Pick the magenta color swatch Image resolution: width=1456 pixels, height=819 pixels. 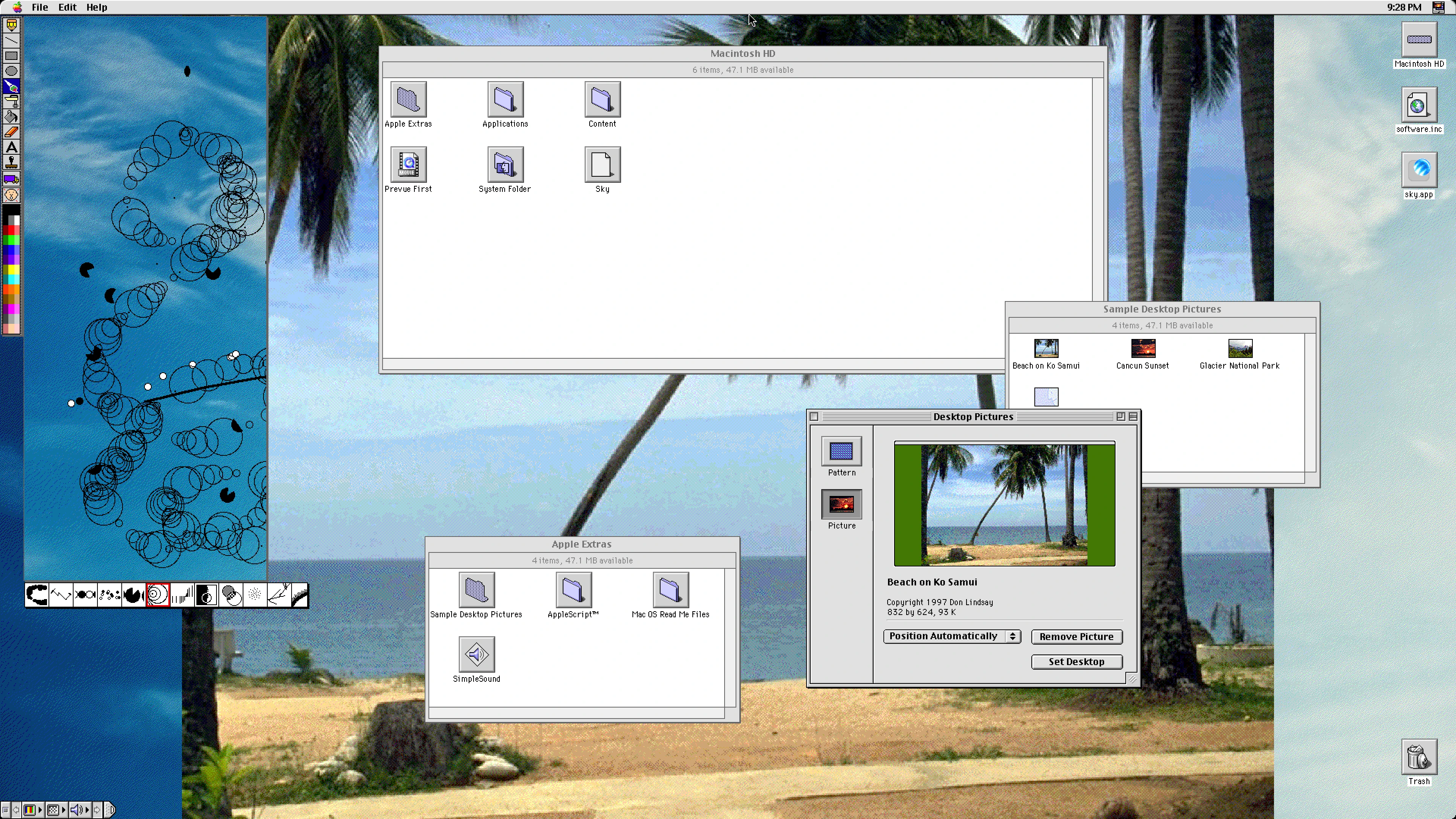12,309
